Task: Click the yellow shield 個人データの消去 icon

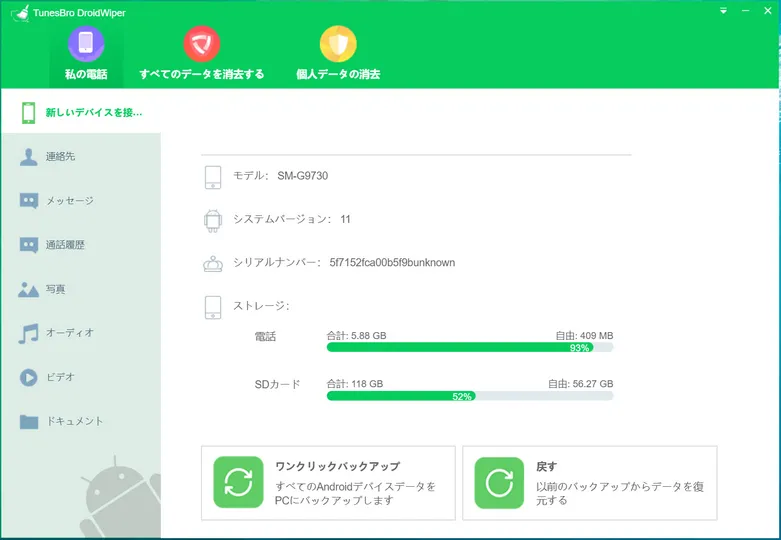Action: (x=338, y=44)
